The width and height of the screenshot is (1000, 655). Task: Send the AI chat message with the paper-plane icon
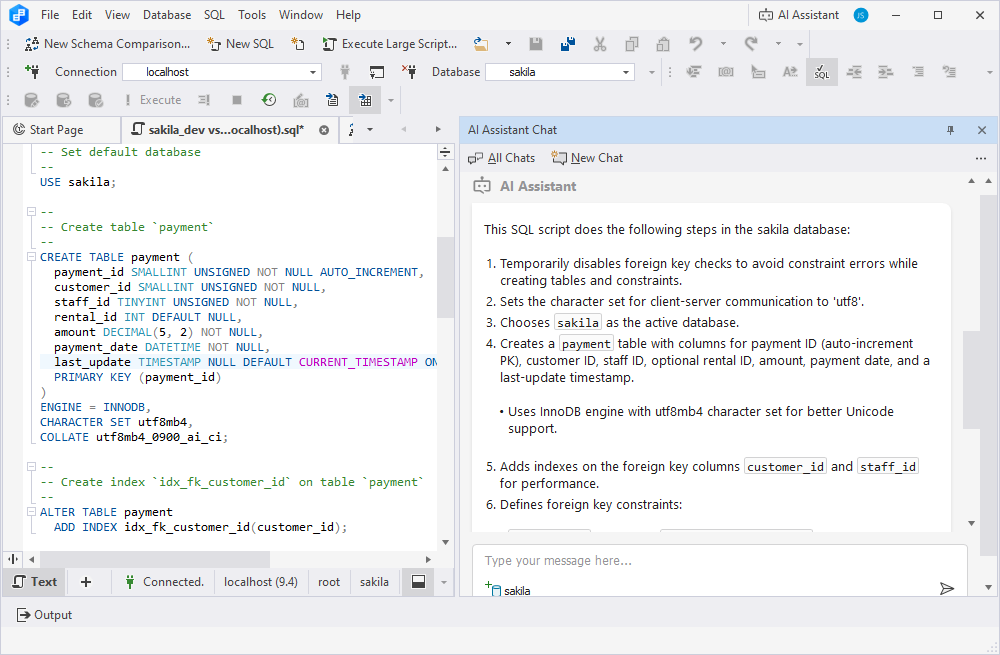tap(947, 589)
